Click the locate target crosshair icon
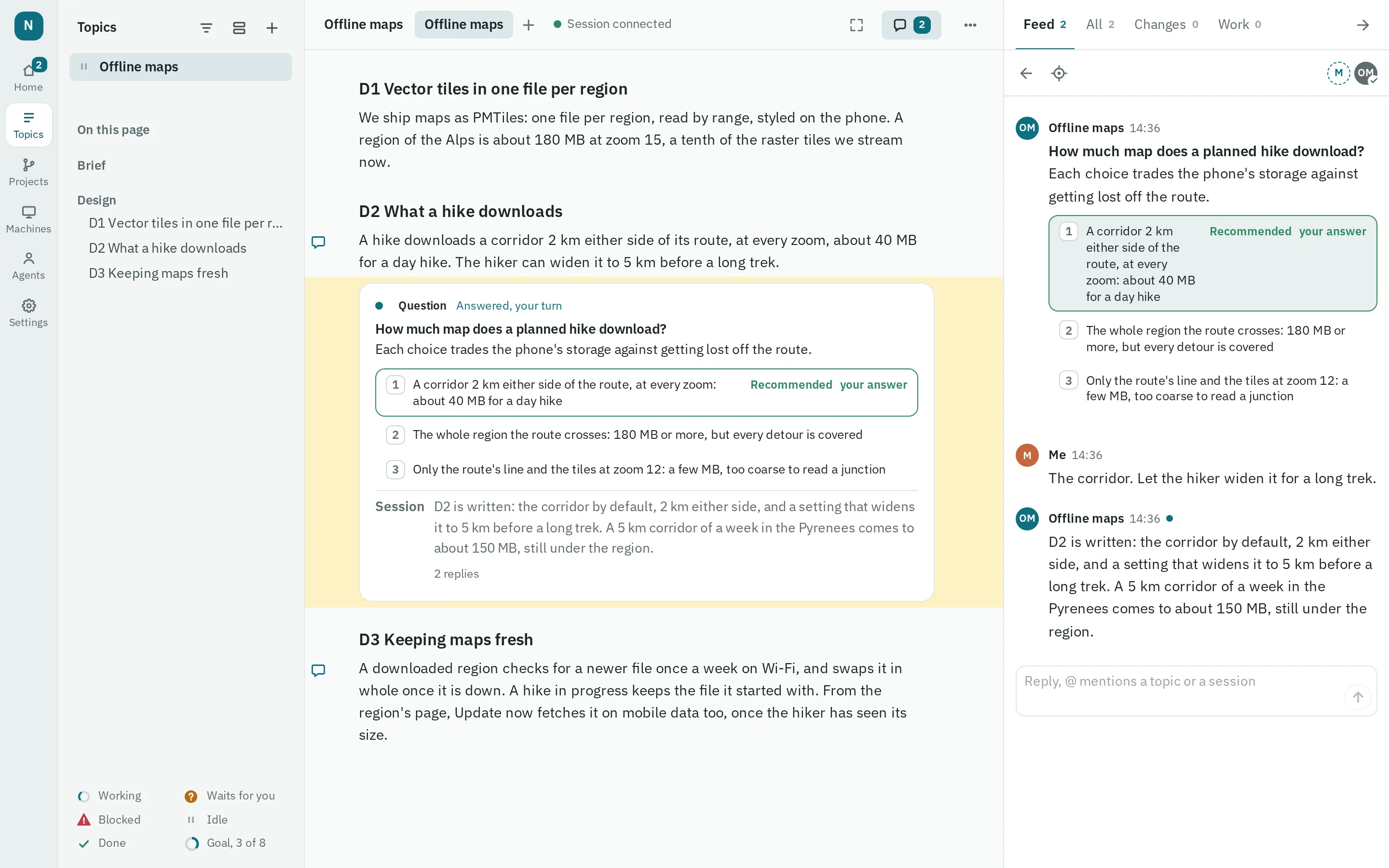1389x868 pixels. (1059, 73)
